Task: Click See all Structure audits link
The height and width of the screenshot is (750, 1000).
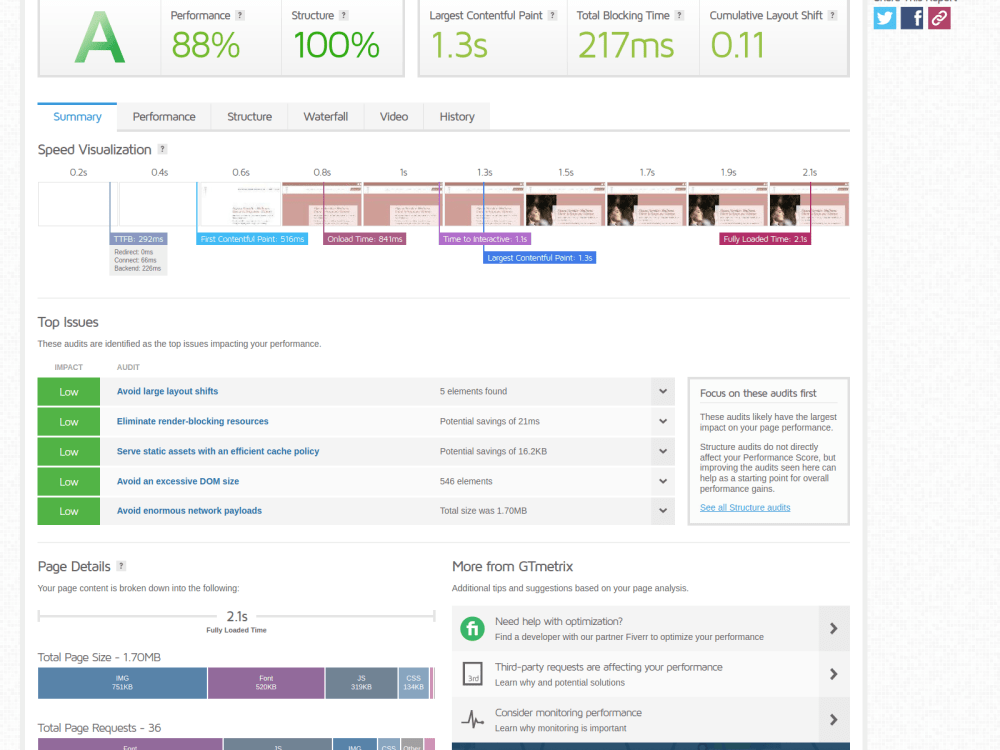Action: pyautogui.click(x=745, y=508)
